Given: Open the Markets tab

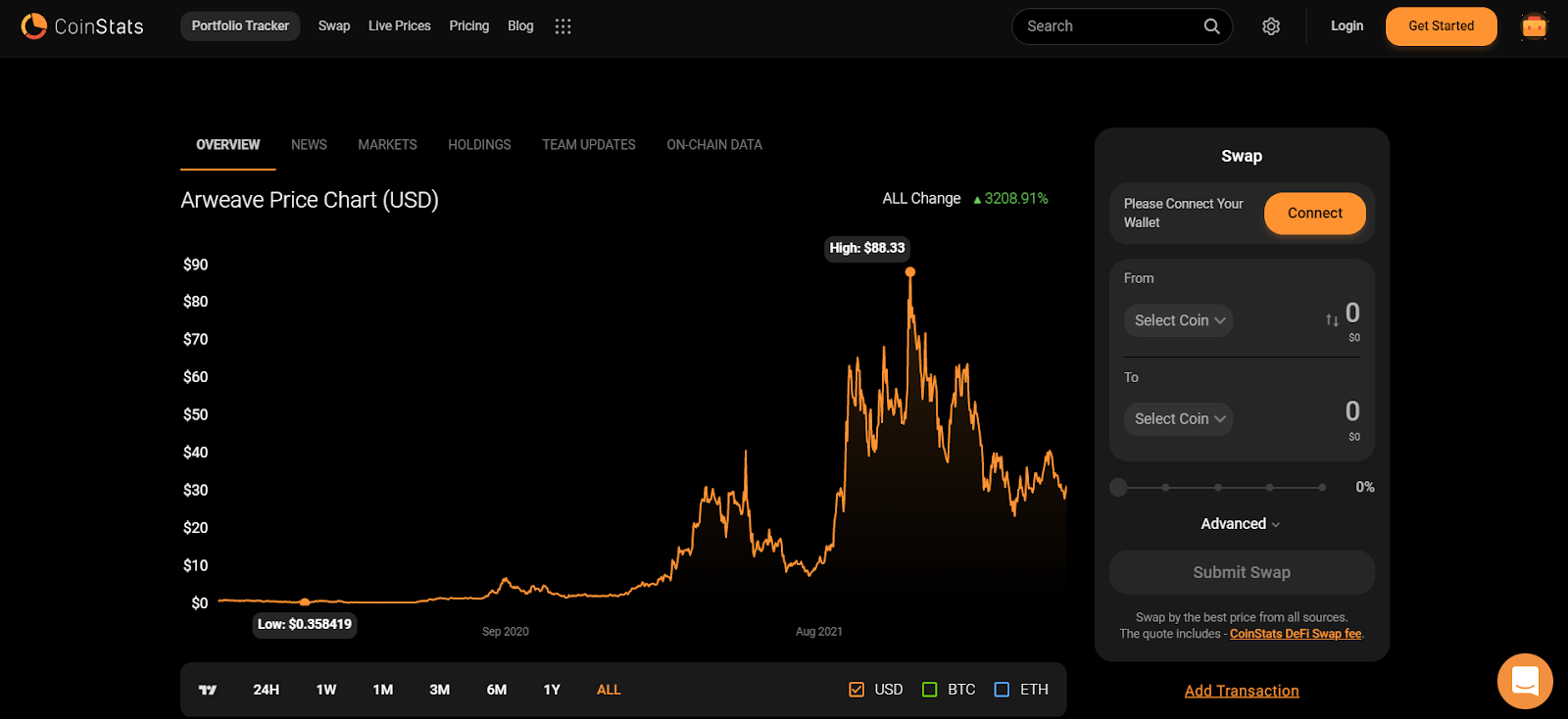Looking at the screenshot, I should (x=387, y=145).
